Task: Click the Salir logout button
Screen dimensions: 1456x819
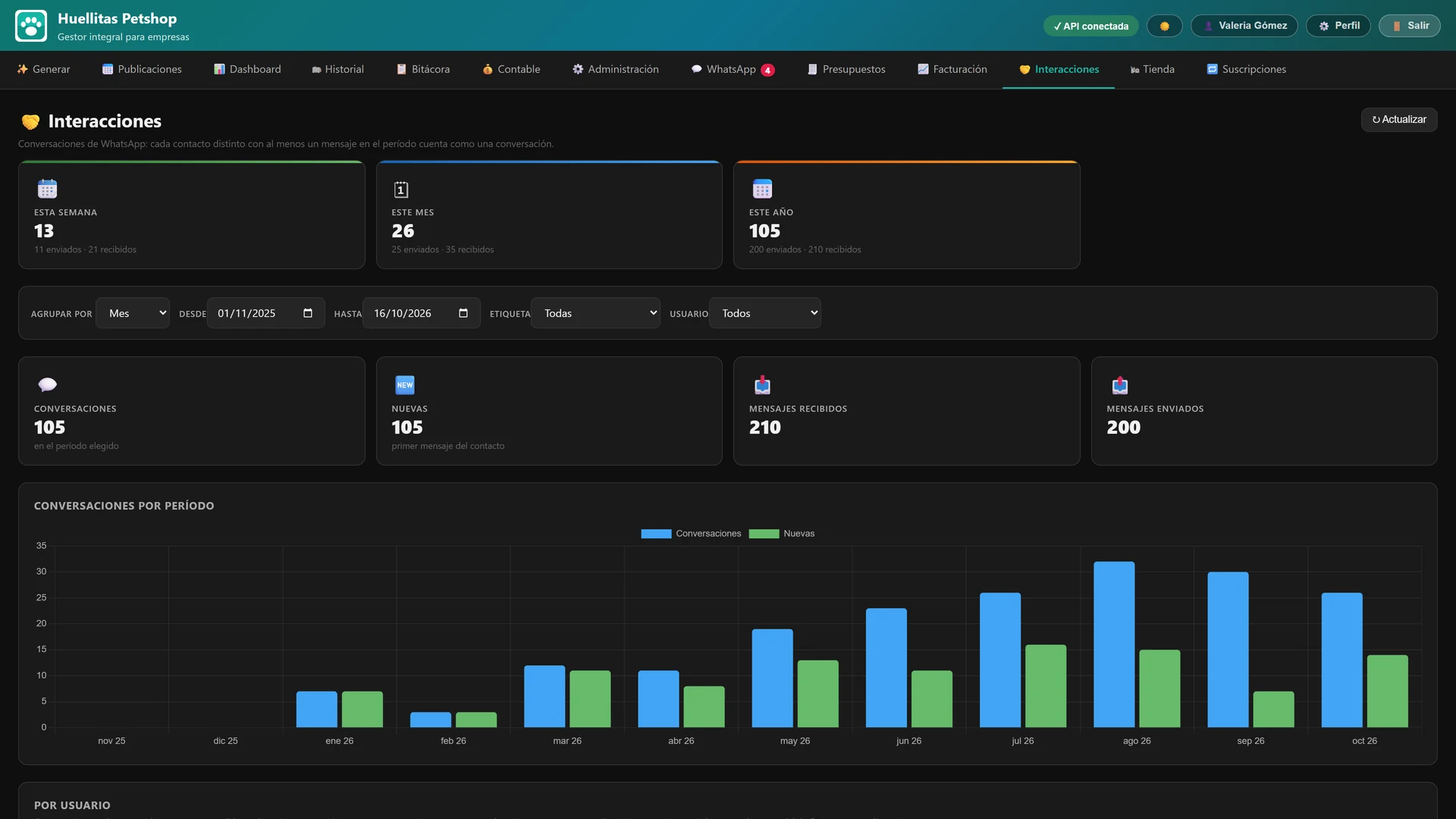Action: 1410,26
